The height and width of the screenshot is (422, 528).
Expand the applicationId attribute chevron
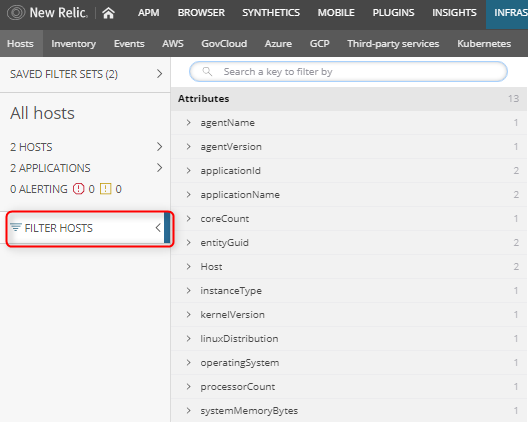(x=189, y=170)
